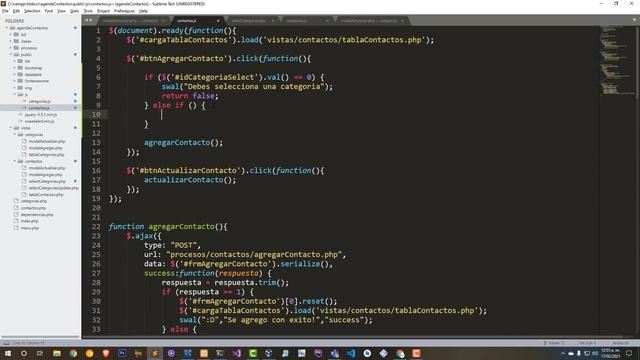Click the horizontal scrollbar below the editor
This screenshot has width=640, height=360.
353,337
